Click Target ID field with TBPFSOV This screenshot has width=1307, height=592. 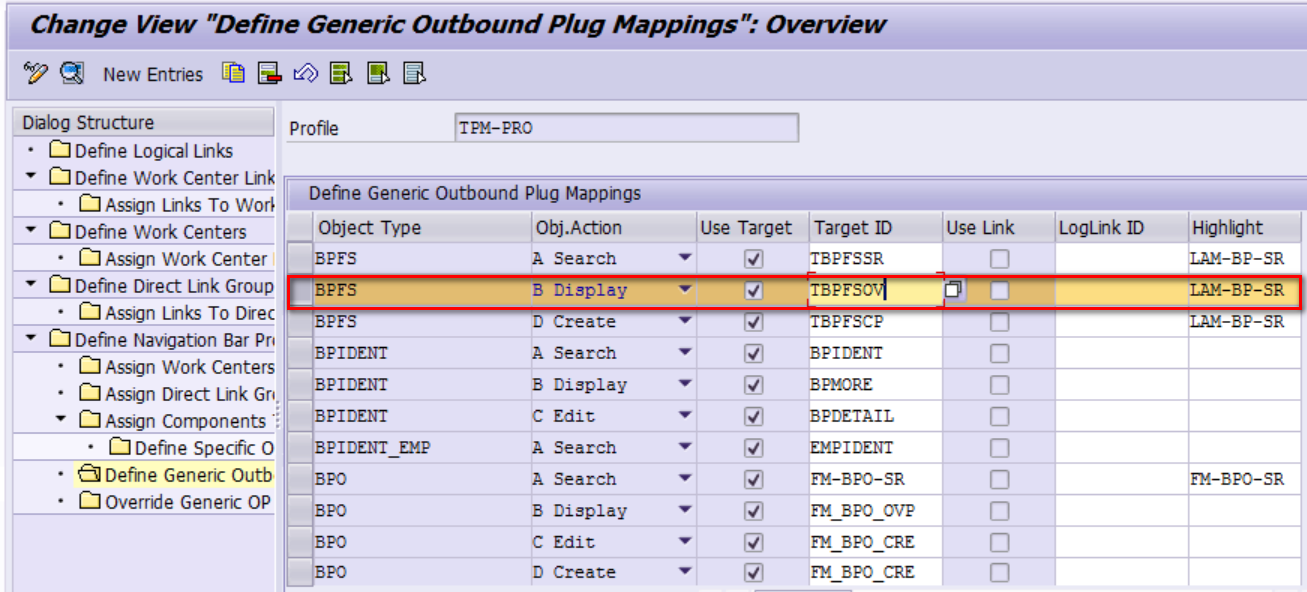(x=875, y=290)
